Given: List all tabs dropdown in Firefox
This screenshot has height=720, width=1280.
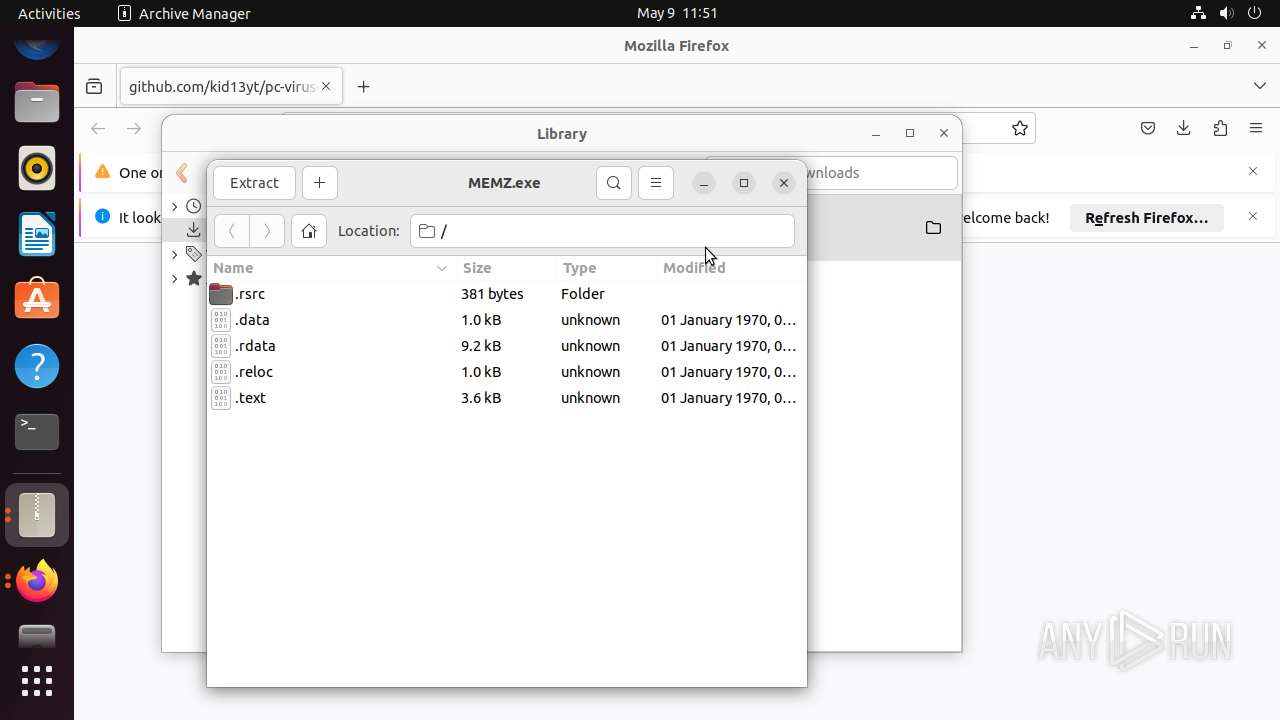Looking at the screenshot, I should 1259,87.
